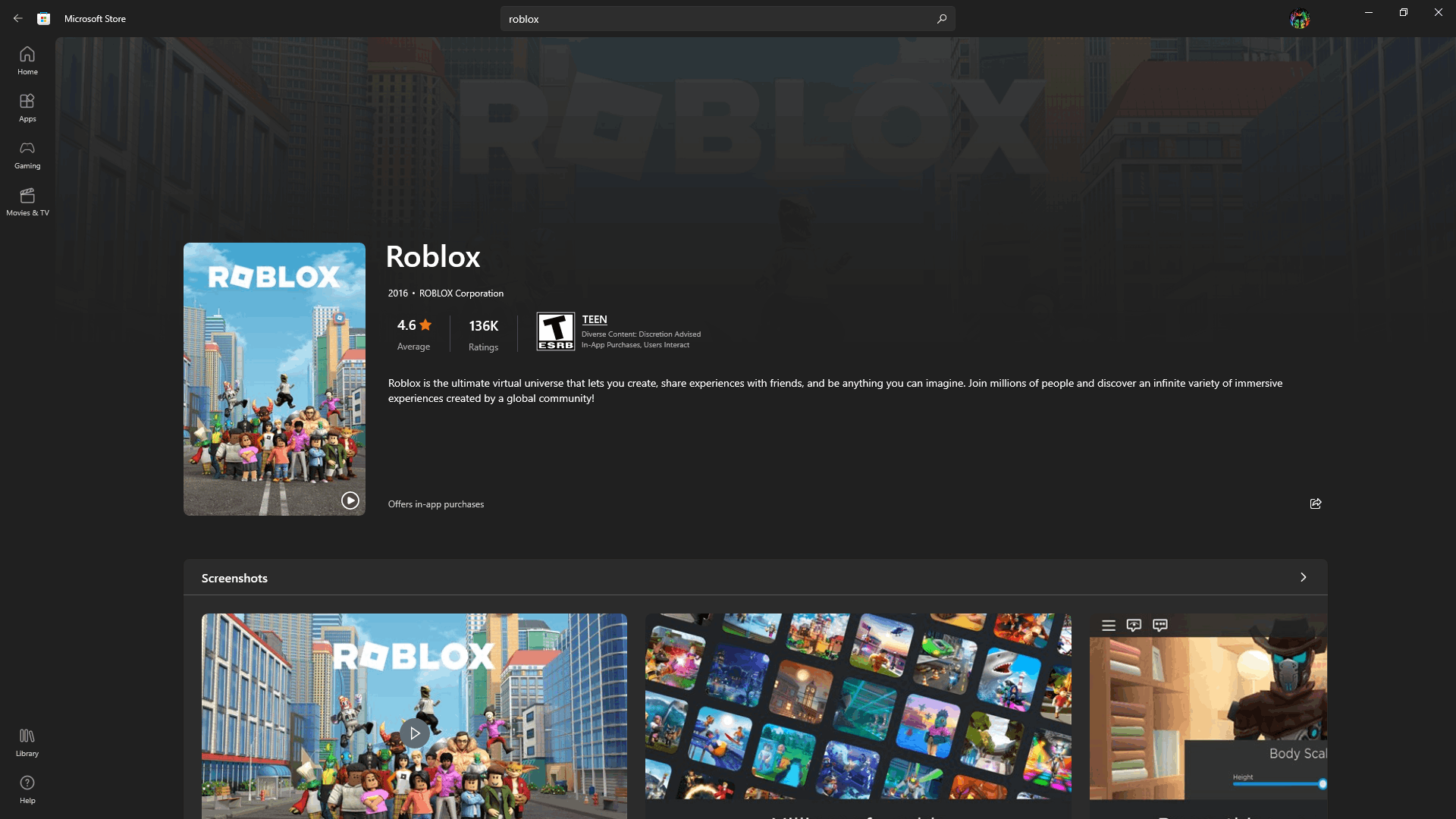This screenshot has width=1456, height=819.
Task: Click the 136K Ratings button
Action: click(483, 333)
